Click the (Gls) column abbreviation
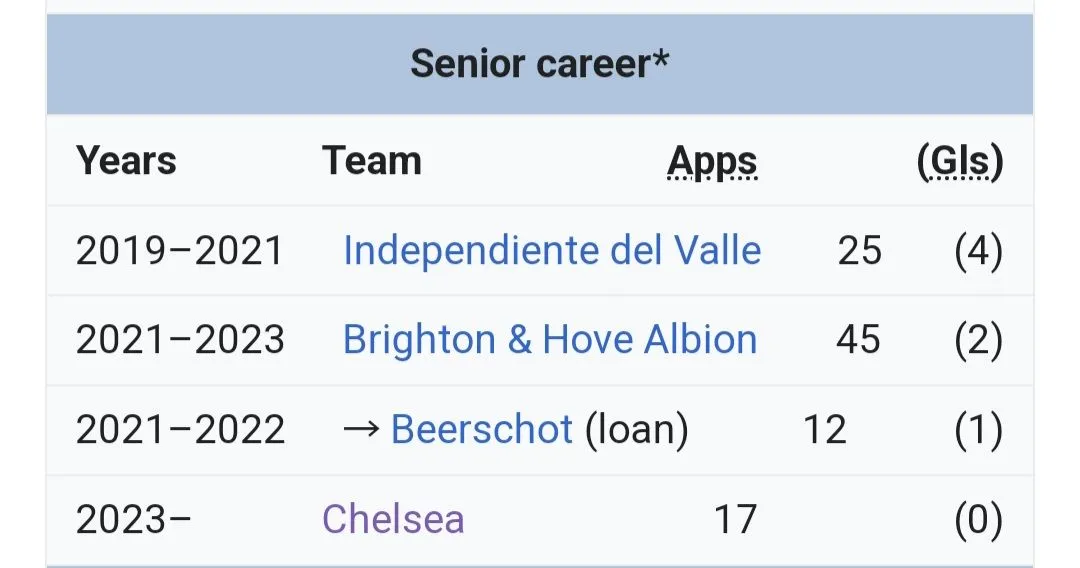The width and height of the screenshot is (1080, 568). pyautogui.click(x=959, y=162)
